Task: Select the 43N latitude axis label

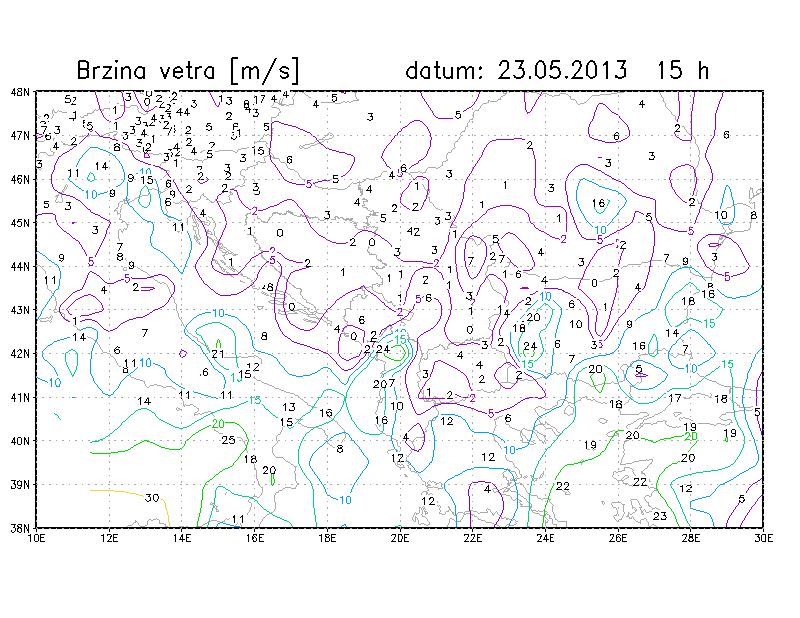Action: point(20,310)
